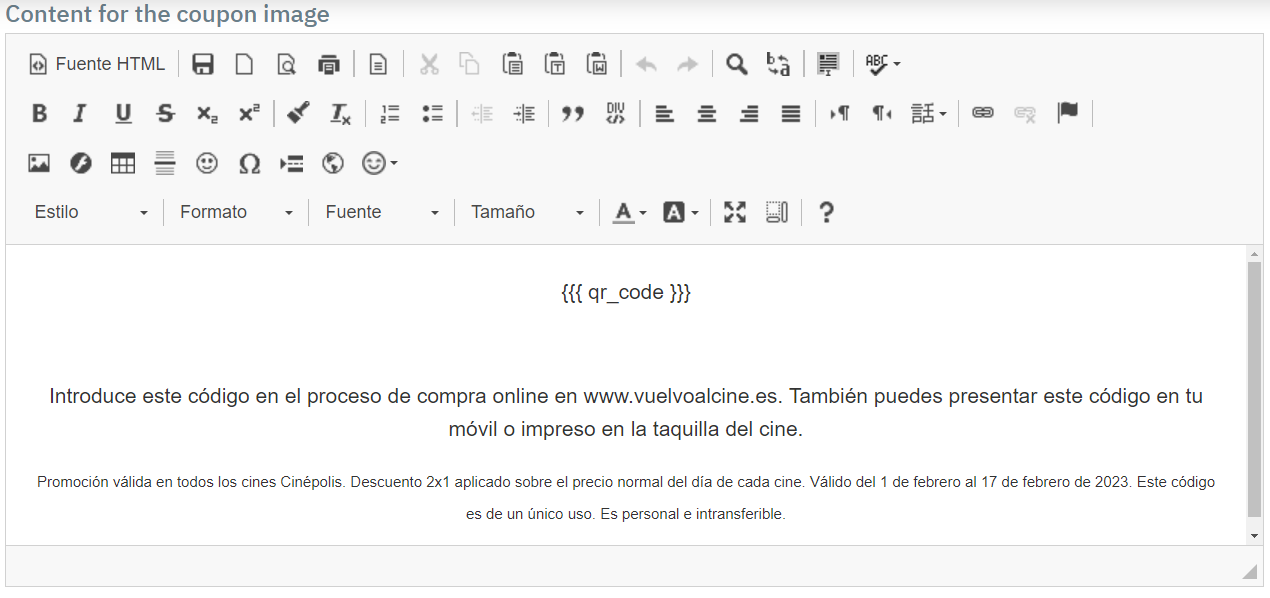The image size is (1270, 598).
Task: Switch to Fuente HTML source view
Action: point(97,64)
